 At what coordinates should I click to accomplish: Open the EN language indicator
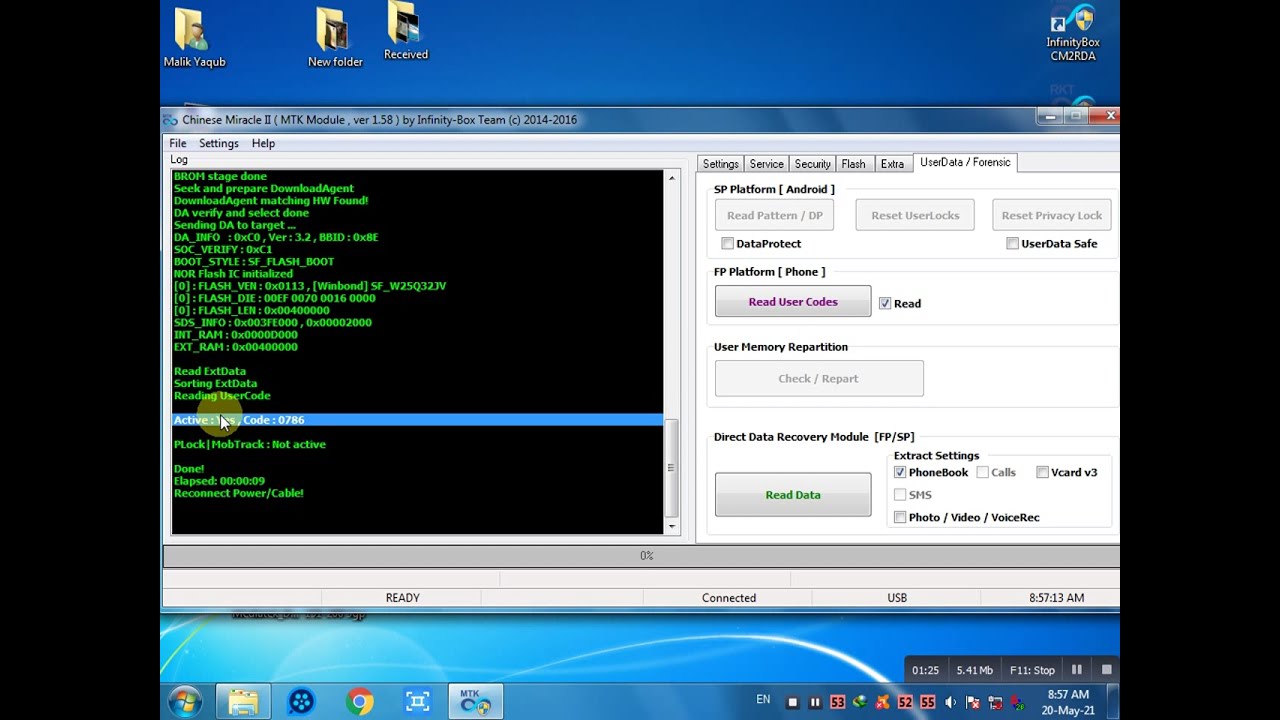tap(763, 700)
